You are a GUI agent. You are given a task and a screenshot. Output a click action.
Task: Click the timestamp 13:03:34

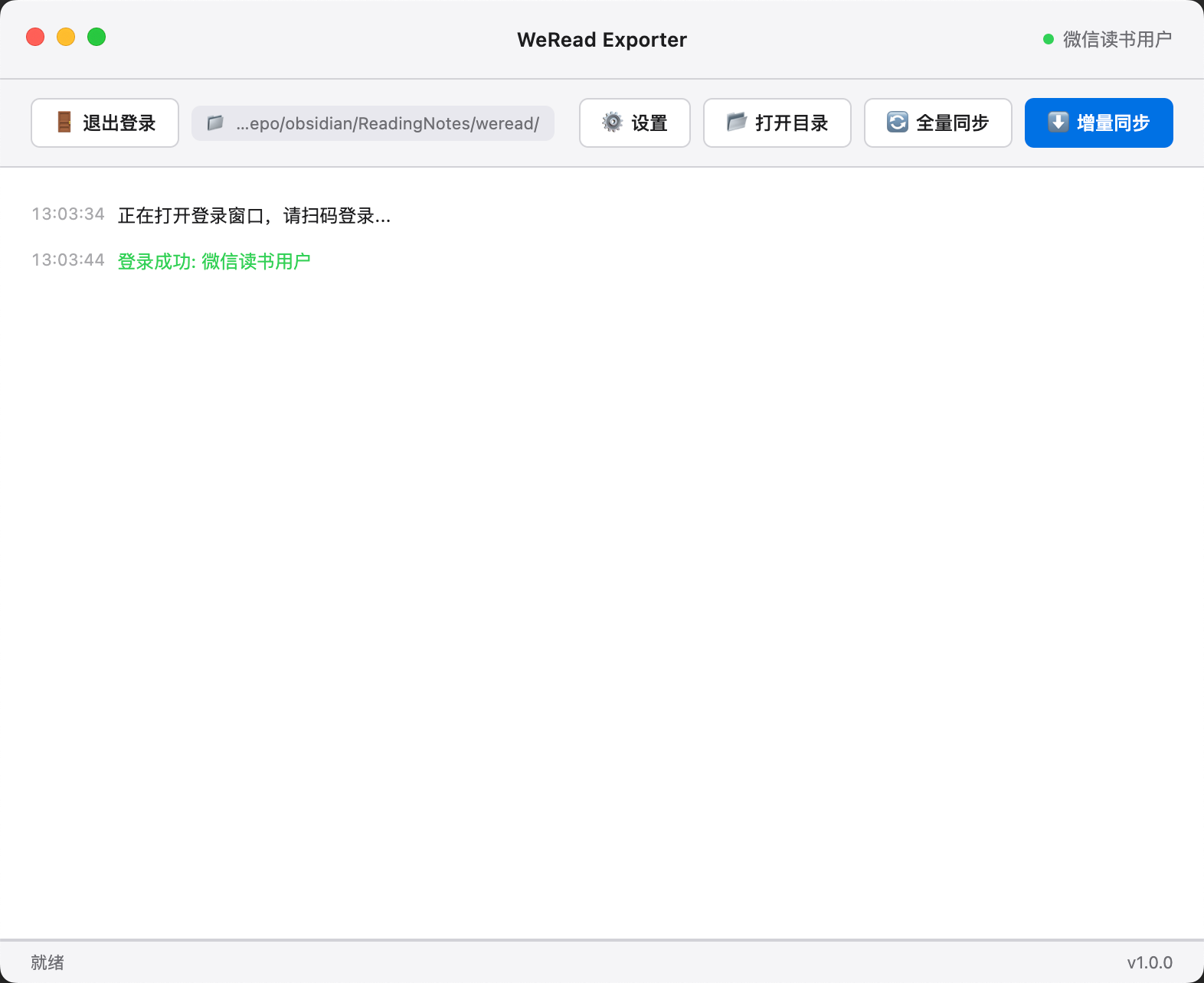point(68,214)
